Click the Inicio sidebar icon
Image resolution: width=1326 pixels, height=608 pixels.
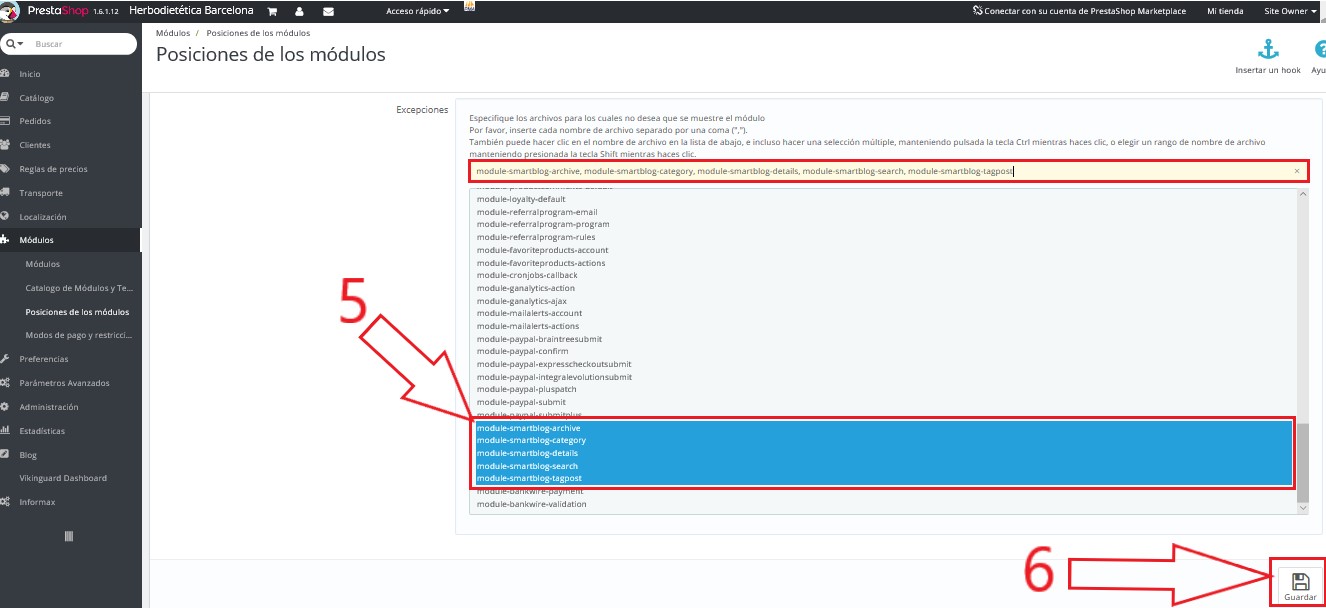(x=6, y=74)
